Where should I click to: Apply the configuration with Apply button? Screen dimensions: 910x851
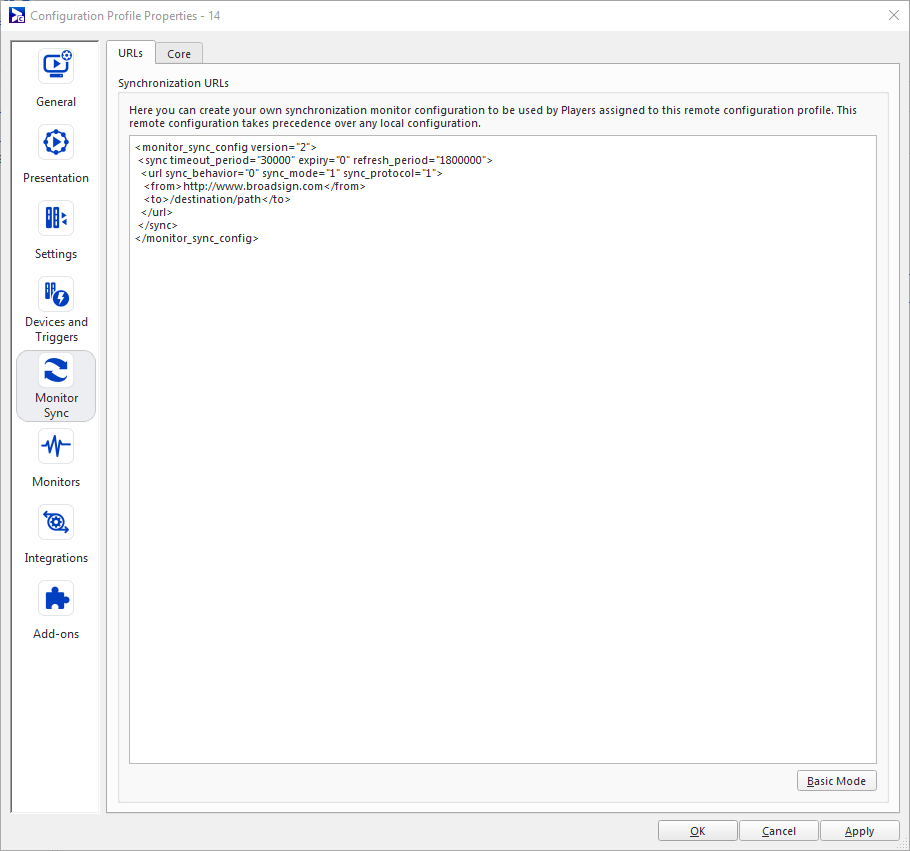(859, 831)
